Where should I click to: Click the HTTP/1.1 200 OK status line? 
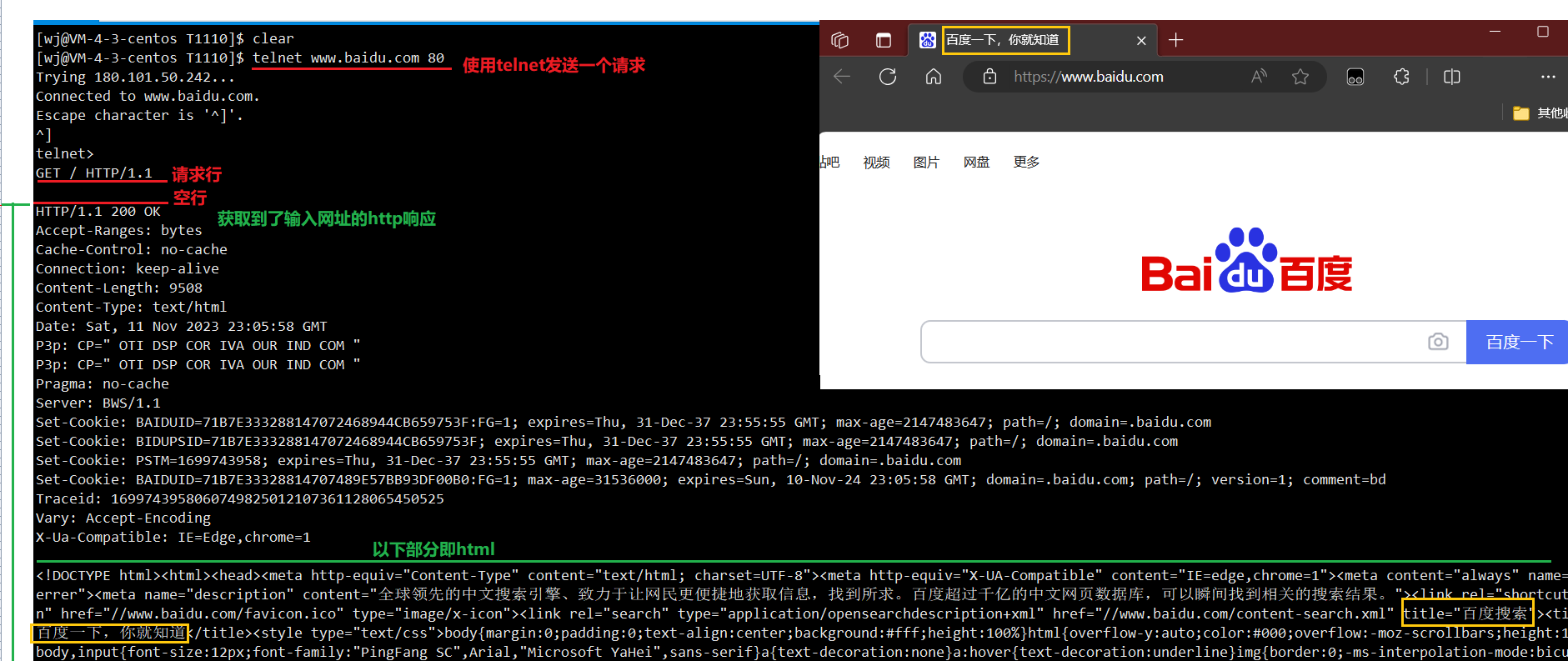[98, 211]
